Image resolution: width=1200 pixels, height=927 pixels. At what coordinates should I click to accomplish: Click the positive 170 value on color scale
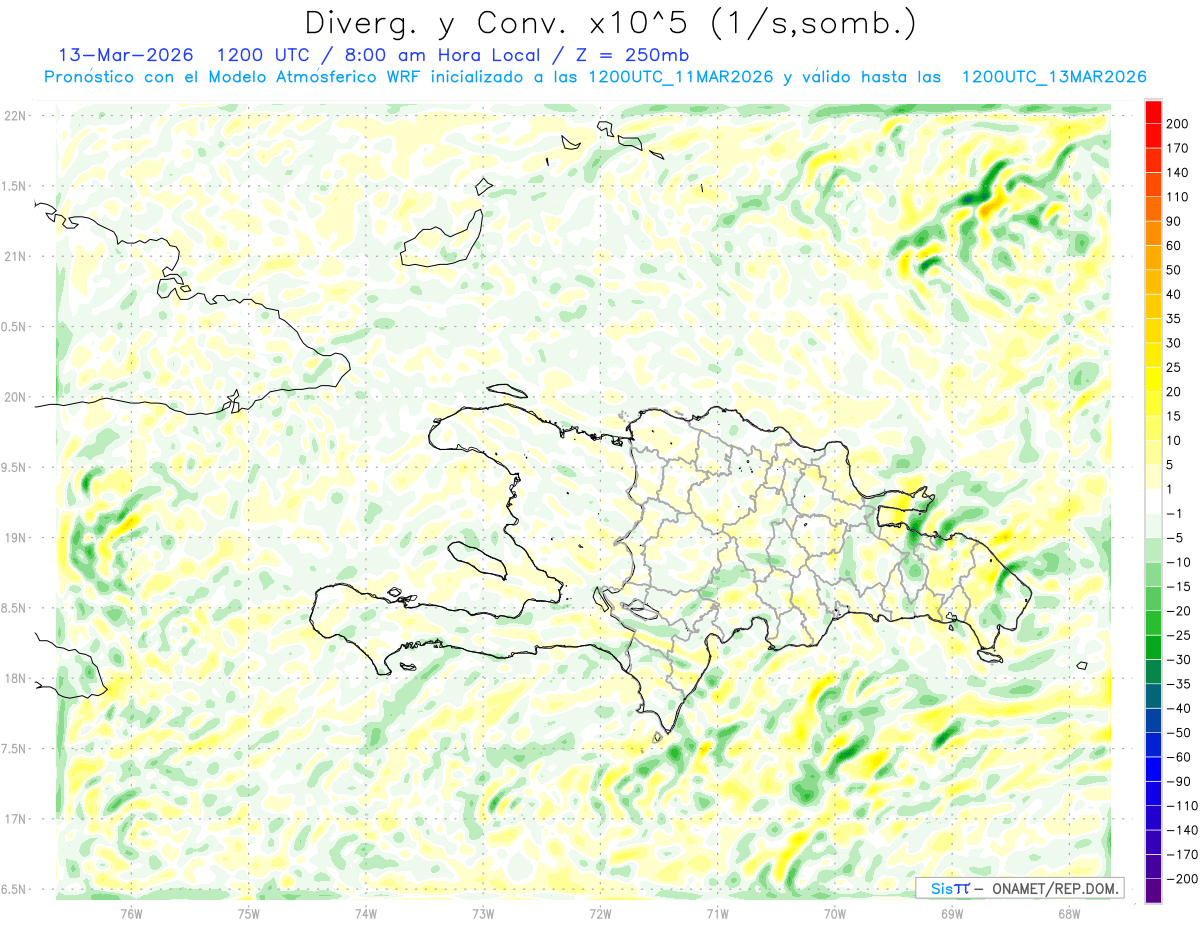click(x=1177, y=148)
